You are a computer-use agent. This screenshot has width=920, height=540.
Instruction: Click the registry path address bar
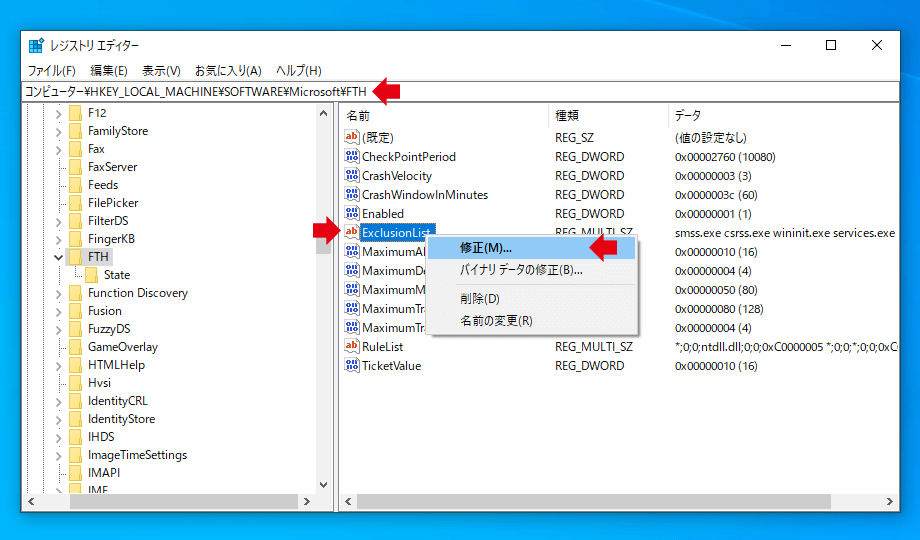461,92
